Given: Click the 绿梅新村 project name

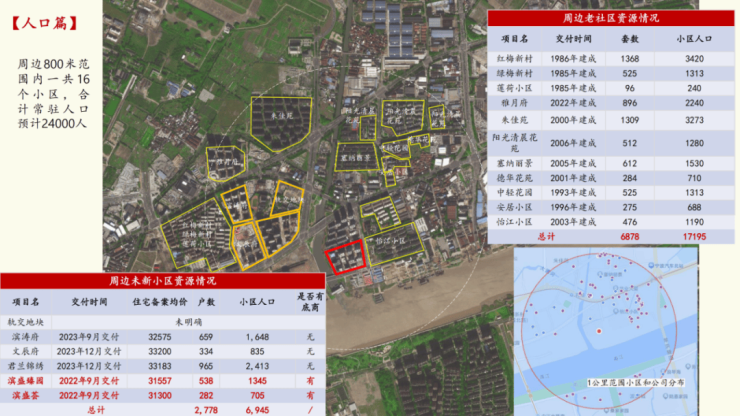Looking at the screenshot, I should click(x=514, y=74).
